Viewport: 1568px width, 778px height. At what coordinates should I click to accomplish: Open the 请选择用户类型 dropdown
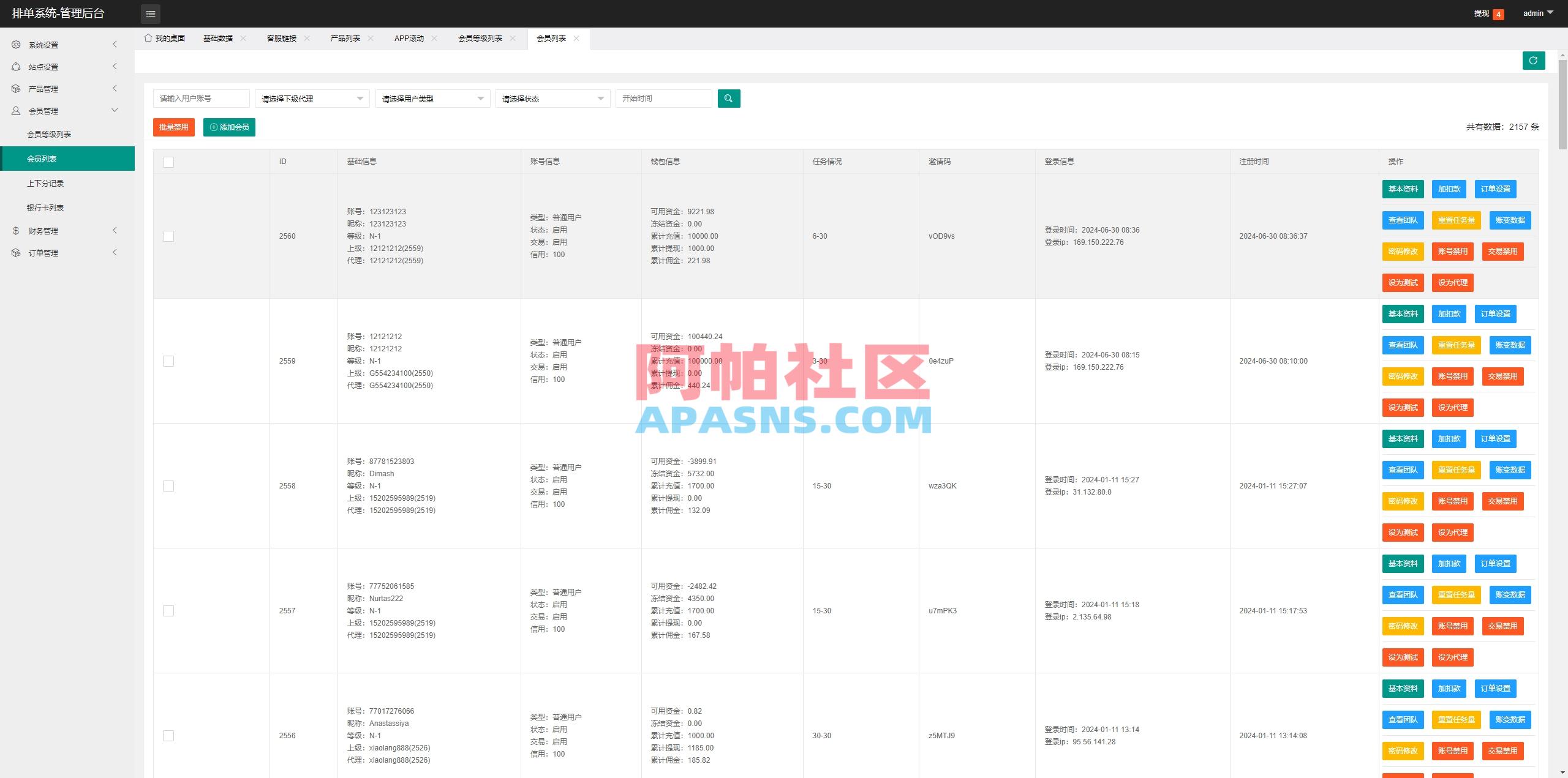432,98
